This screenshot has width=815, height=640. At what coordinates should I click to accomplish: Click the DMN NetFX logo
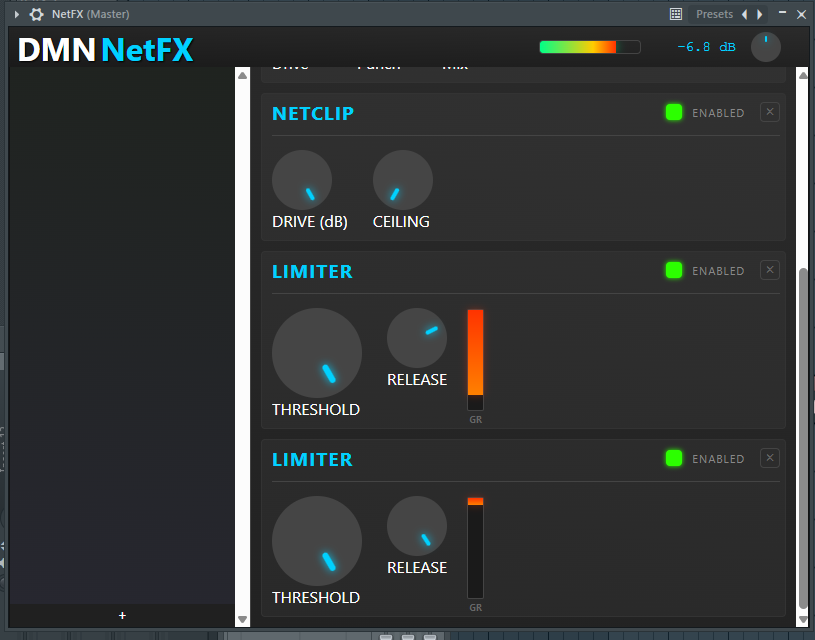click(106, 50)
